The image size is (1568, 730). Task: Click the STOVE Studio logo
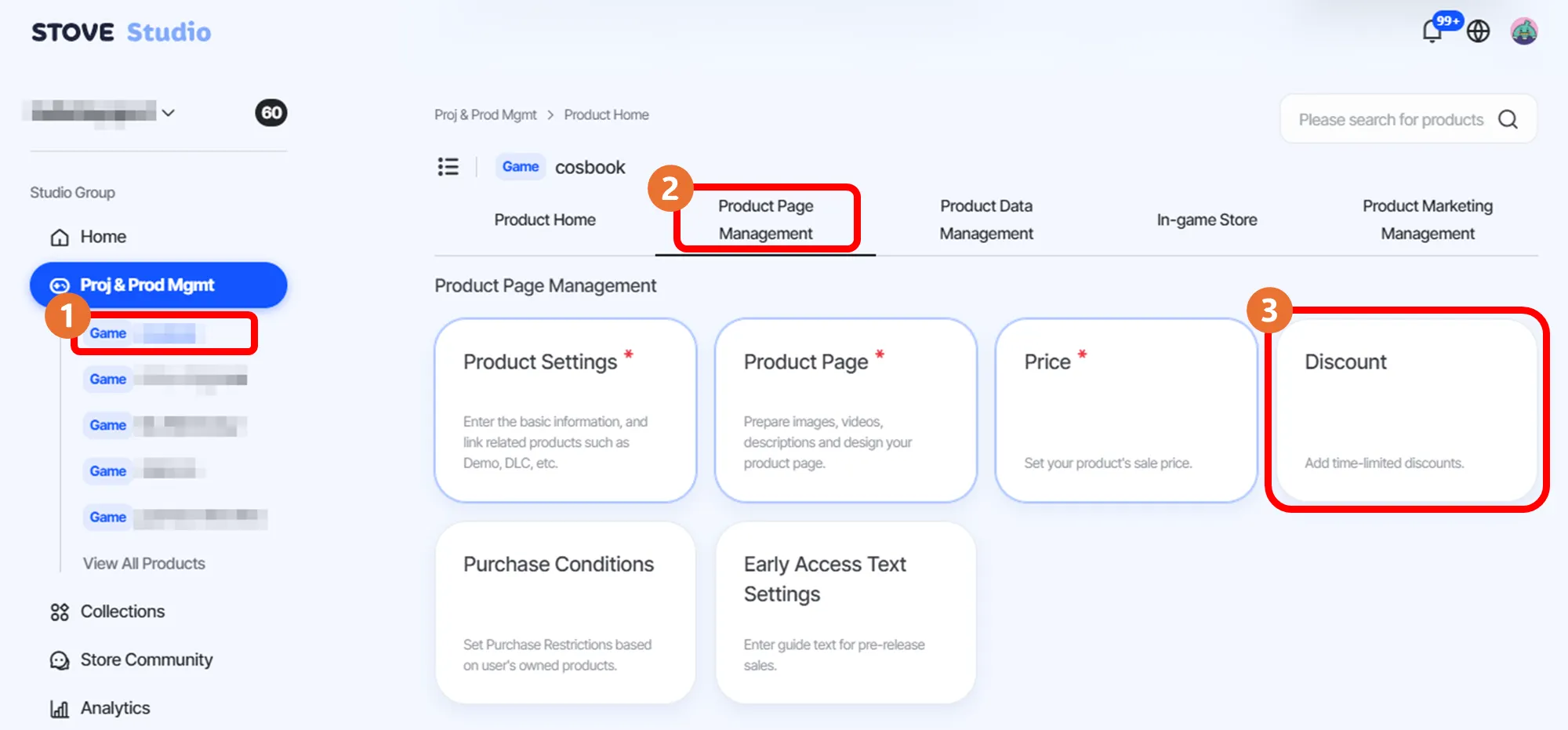click(x=121, y=32)
